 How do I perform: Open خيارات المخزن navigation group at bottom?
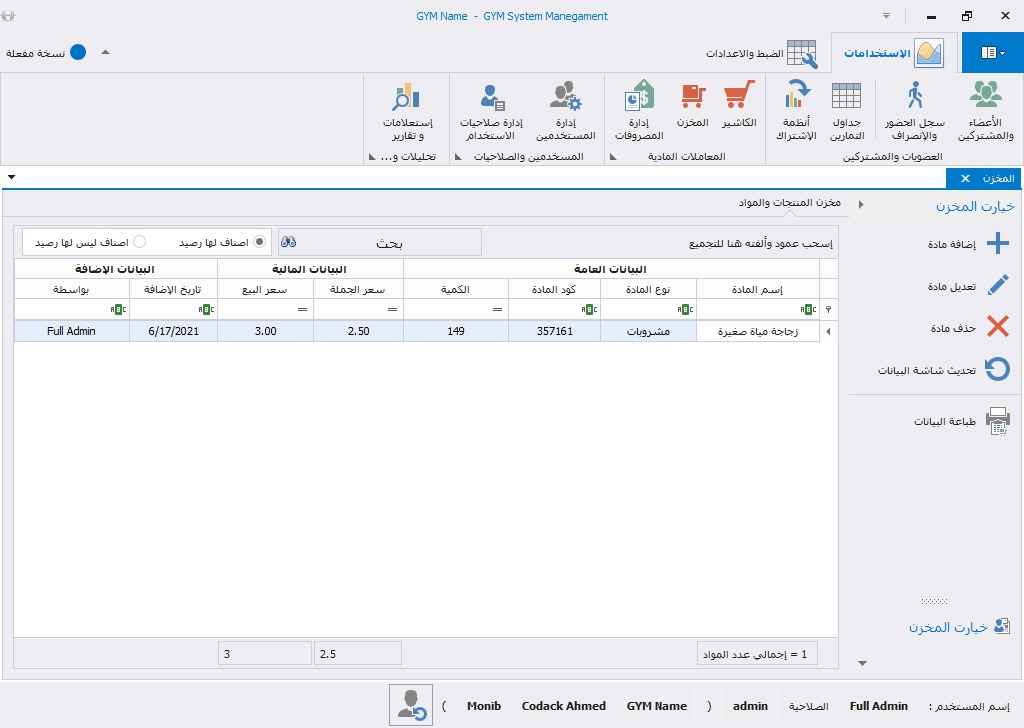coord(959,627)
